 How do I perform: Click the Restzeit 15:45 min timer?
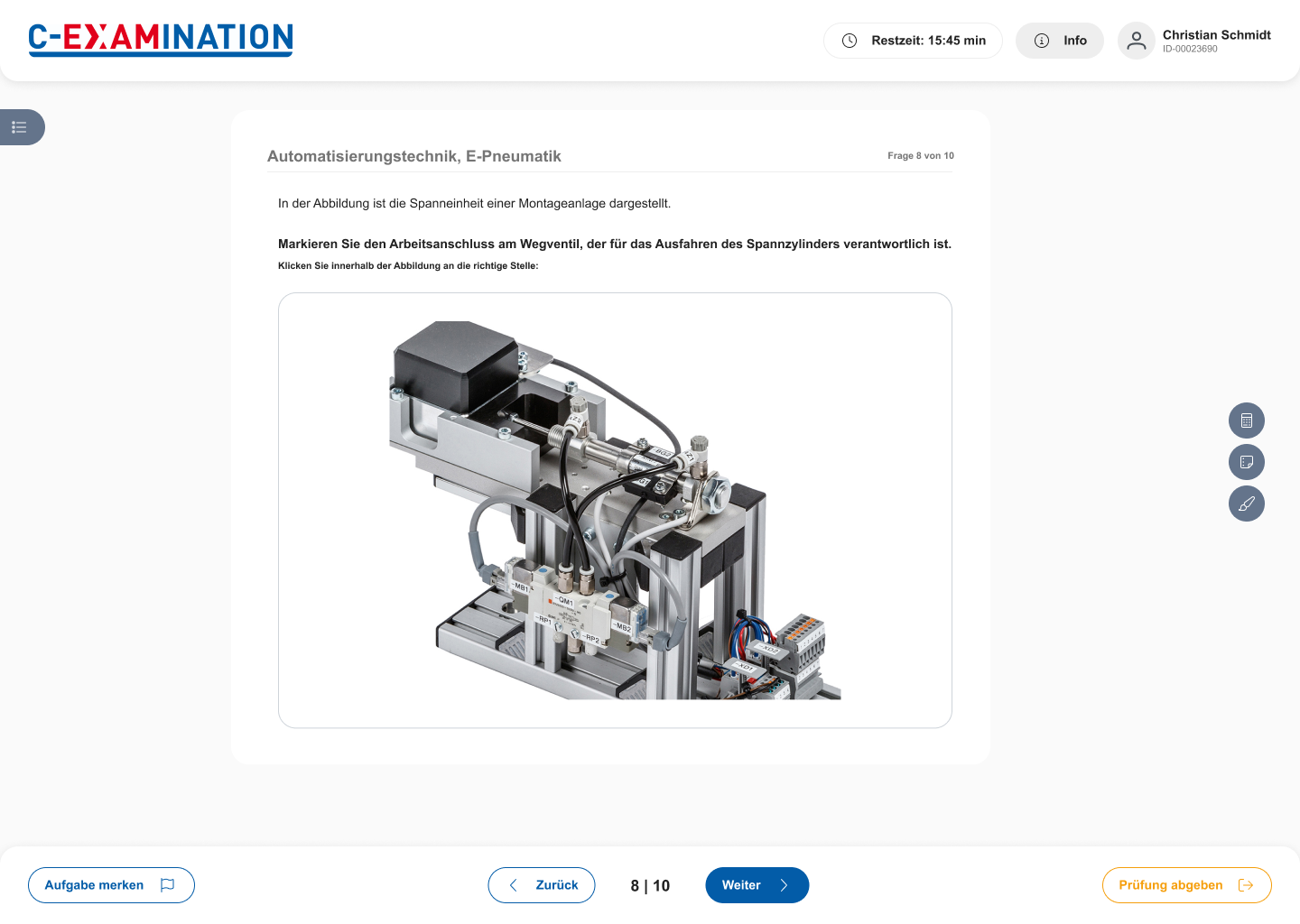click(913, 41)
